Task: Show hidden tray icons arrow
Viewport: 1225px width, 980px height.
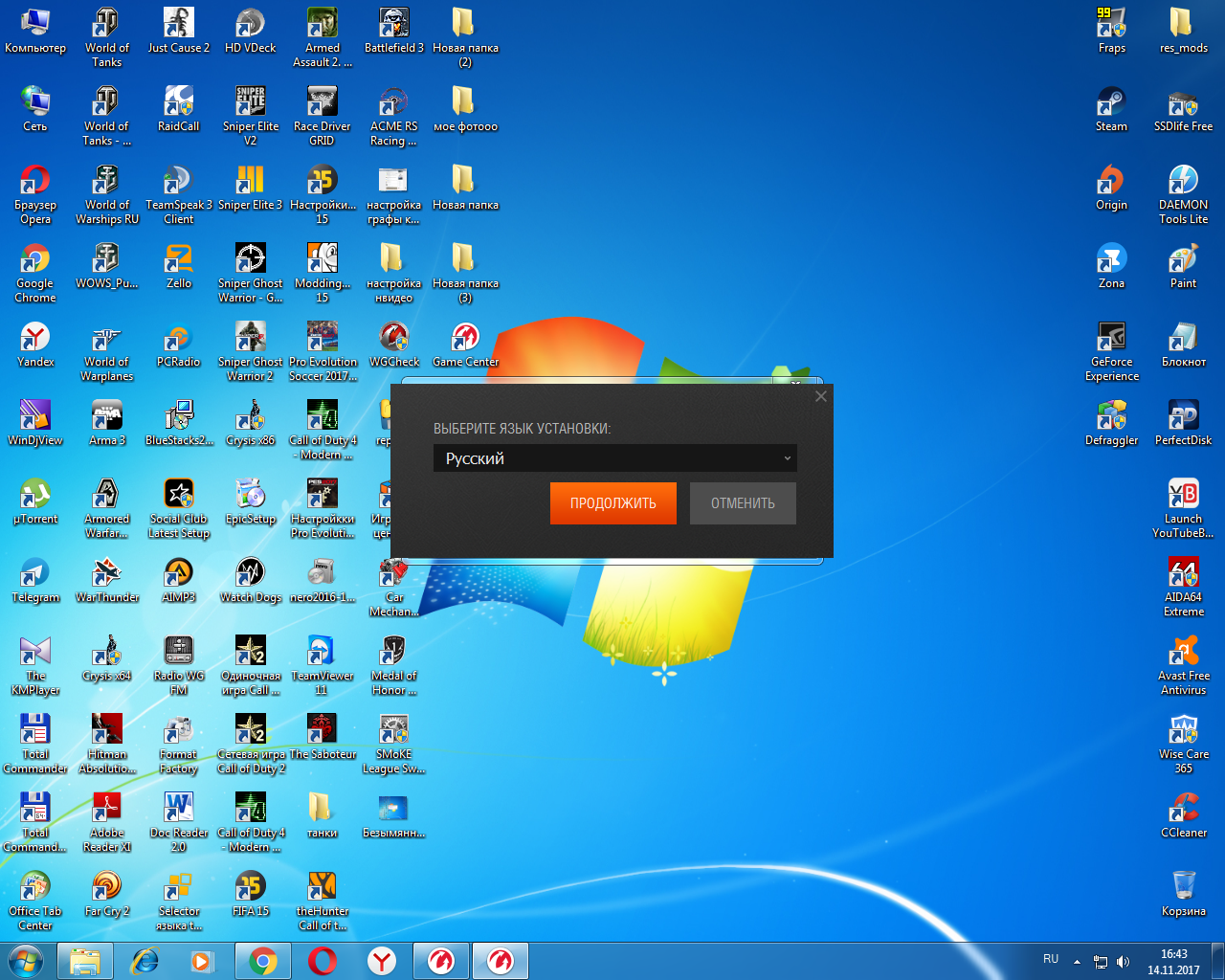Action: [1077, 962]
